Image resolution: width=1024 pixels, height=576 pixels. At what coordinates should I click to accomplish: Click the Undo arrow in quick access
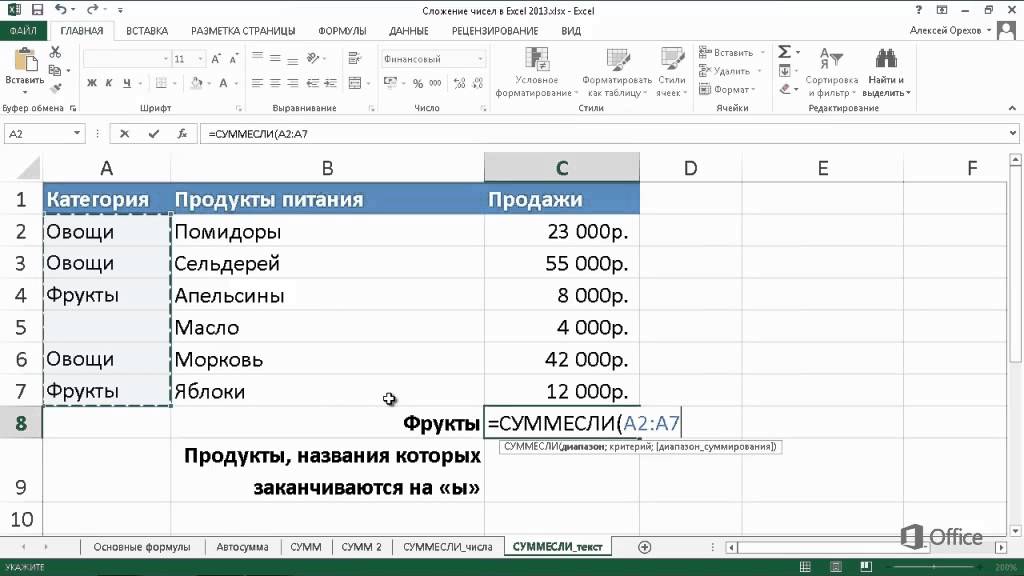pos(61,10)
